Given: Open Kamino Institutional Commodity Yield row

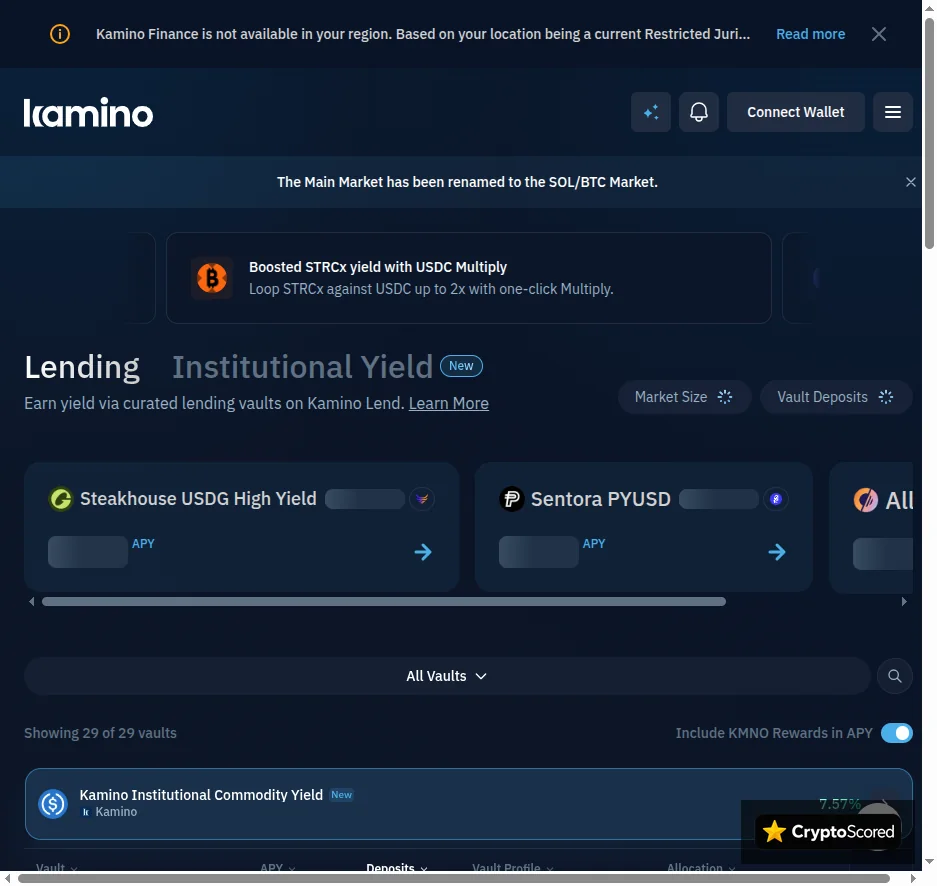Looking at the screenshot, I should pyautogui.click(x=468, y=804).
